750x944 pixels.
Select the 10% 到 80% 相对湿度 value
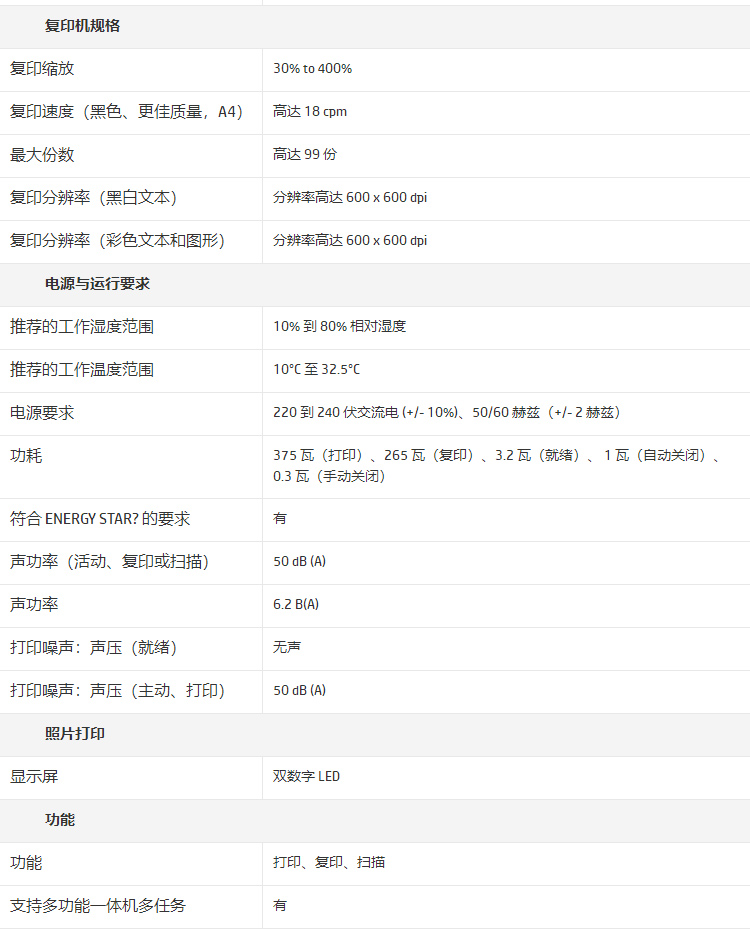point(339,327)
